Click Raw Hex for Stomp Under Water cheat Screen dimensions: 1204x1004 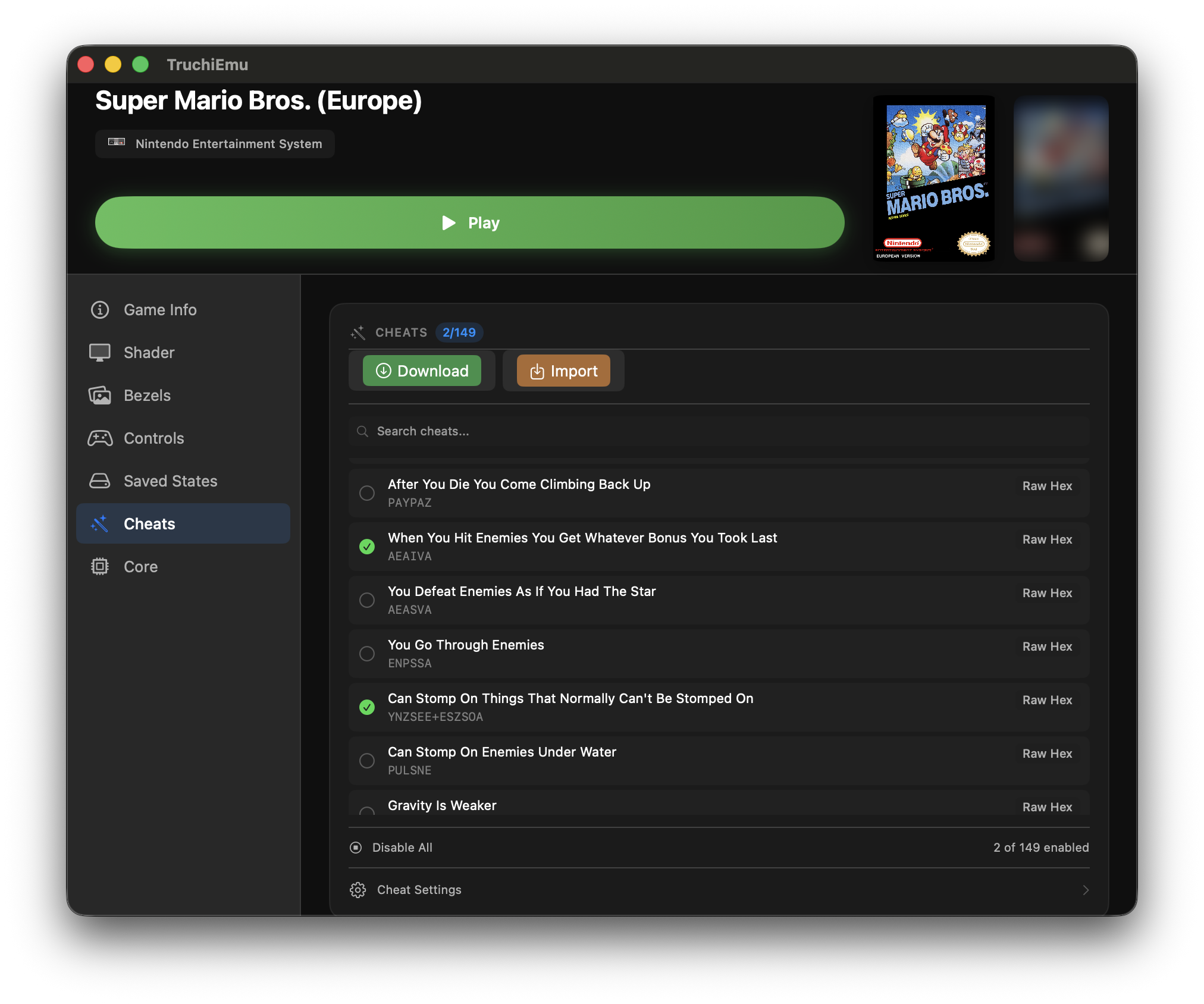(1047, 754)
